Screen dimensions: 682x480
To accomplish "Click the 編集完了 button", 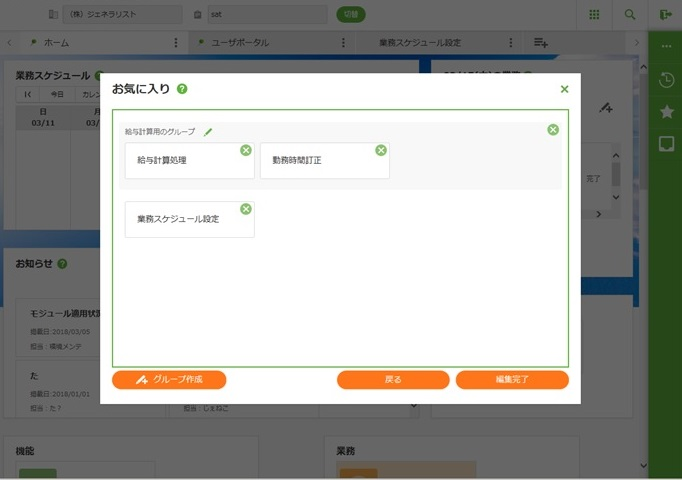I will click(512, 380).
